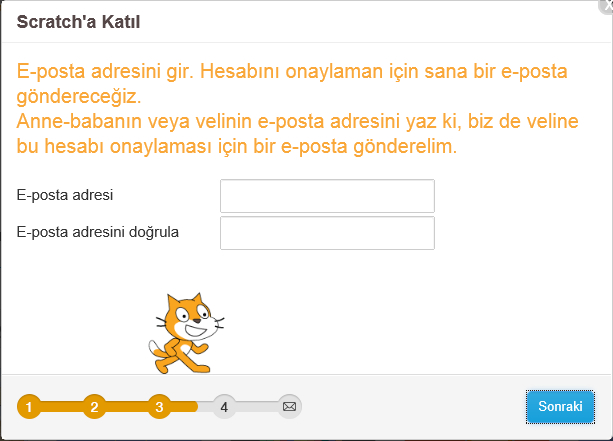This screenshot has width=613, height=441.
Task: Focus the E-posta adresi input field
Action: pyautogui.click(x=327, y=196)
